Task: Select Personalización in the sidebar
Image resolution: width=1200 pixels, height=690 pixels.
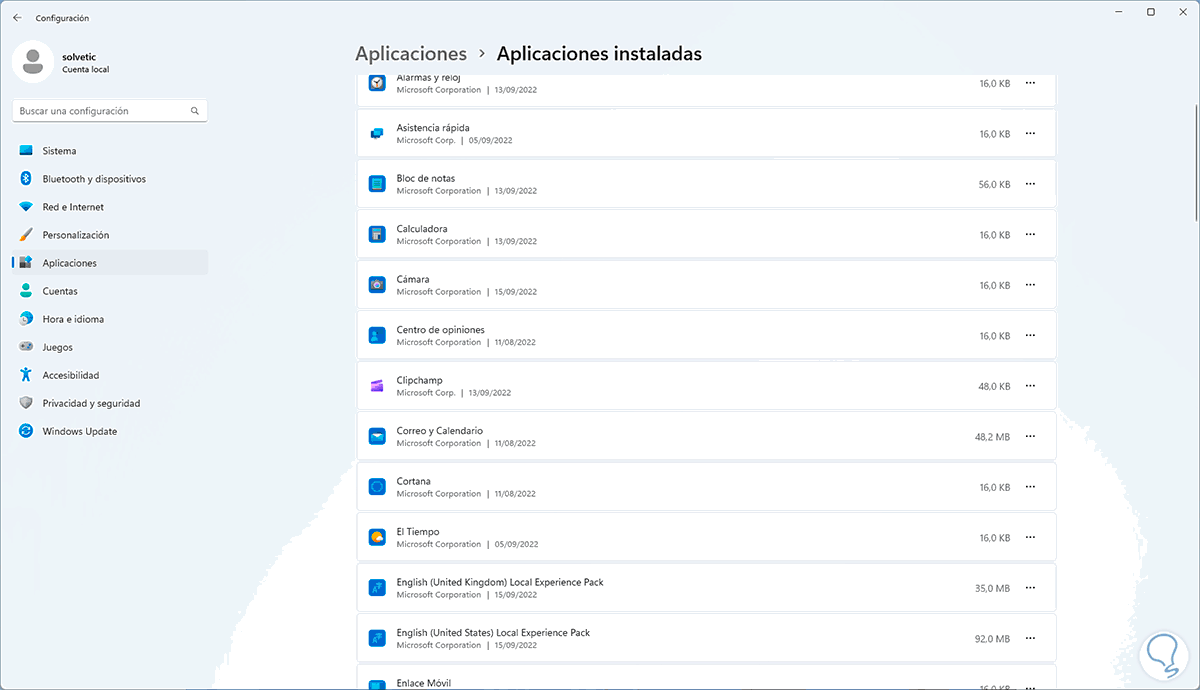Action: [110, 235]
